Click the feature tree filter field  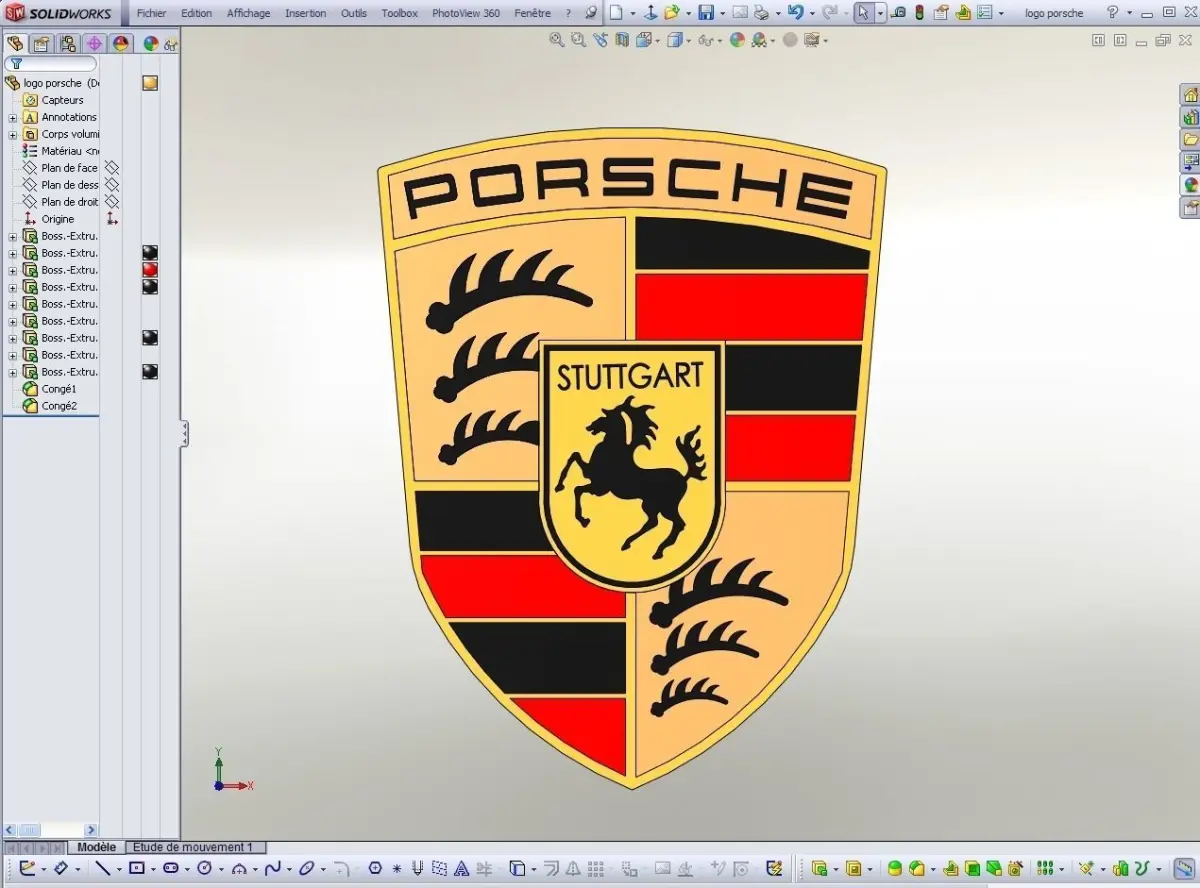click(x=52, y=64)
